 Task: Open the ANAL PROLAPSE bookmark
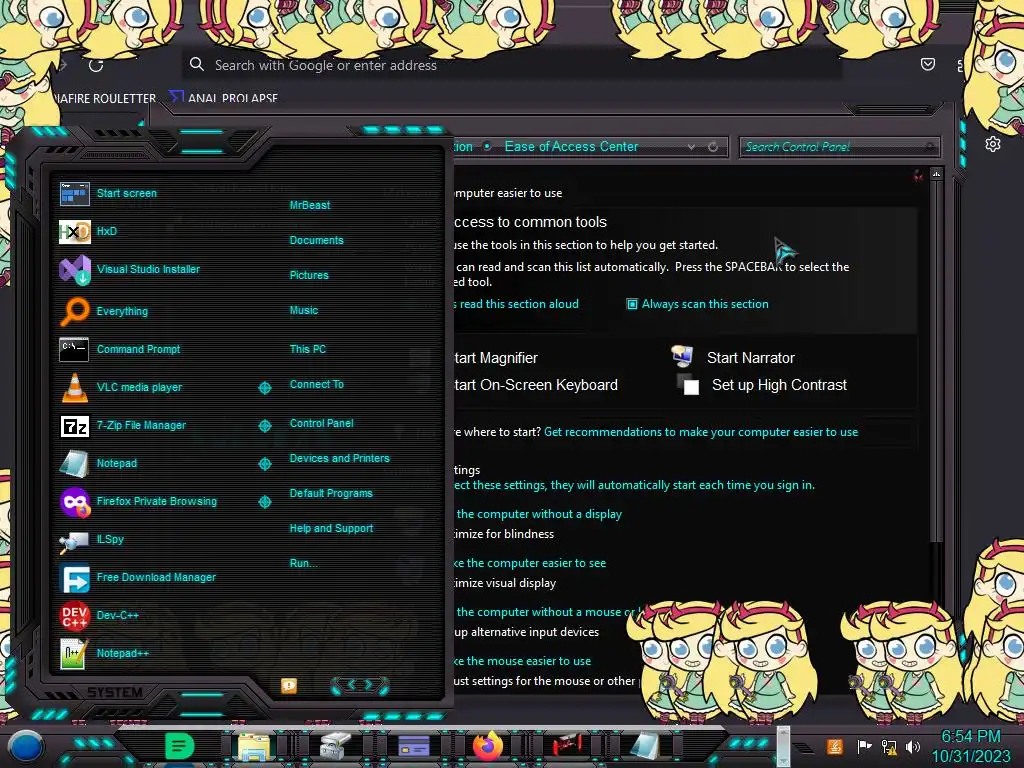coord(224,98)
